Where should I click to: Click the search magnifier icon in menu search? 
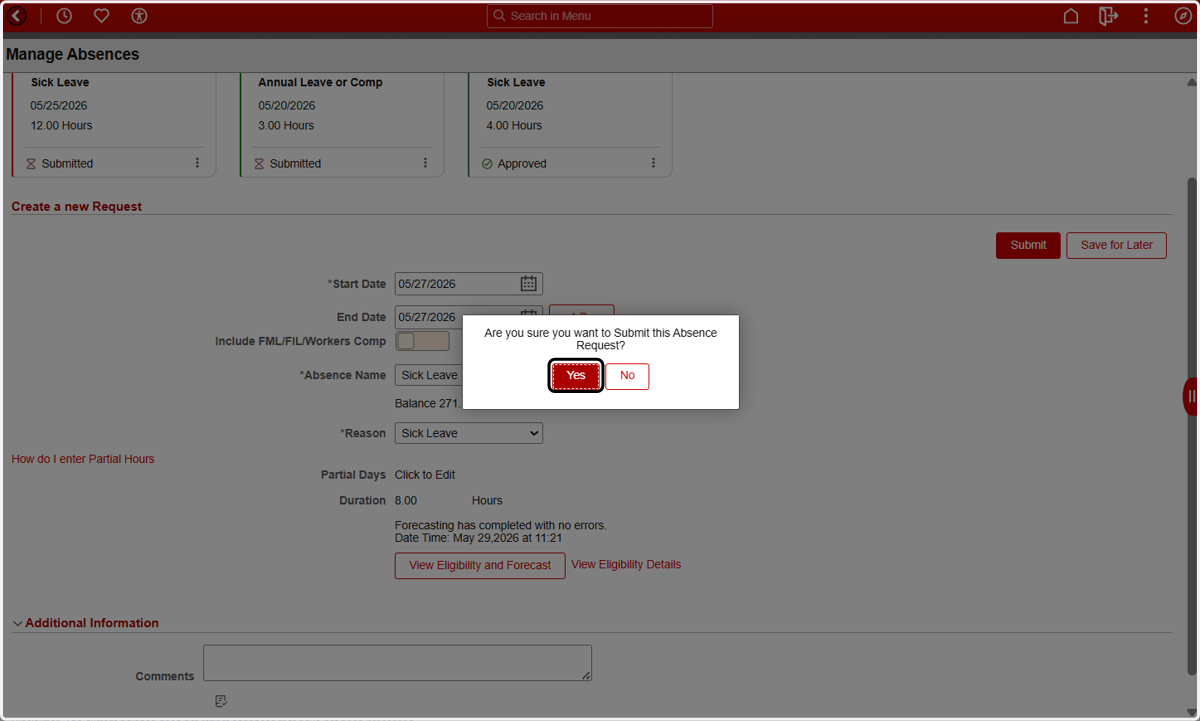tap(500, 16)
